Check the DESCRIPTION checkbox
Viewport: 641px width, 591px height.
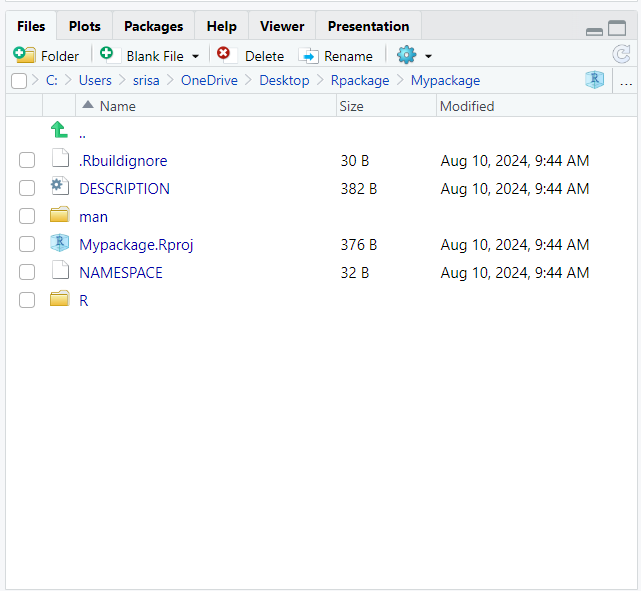tap(27, 188)
